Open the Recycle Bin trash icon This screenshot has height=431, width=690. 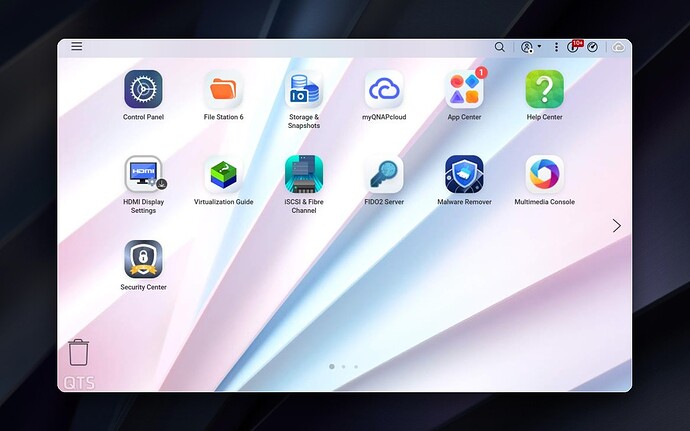click(78, 352)
